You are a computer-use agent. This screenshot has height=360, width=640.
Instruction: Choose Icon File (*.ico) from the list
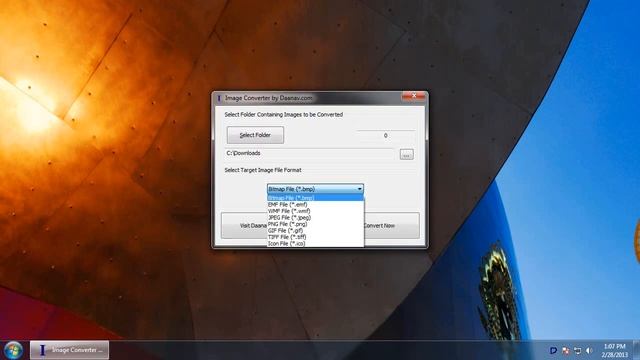[315, 244]
